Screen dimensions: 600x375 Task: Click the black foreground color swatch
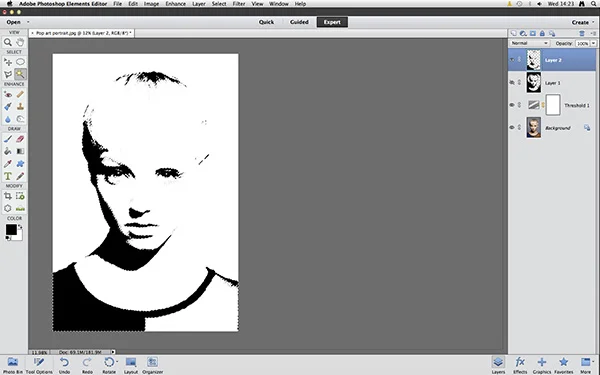[11, 230]
